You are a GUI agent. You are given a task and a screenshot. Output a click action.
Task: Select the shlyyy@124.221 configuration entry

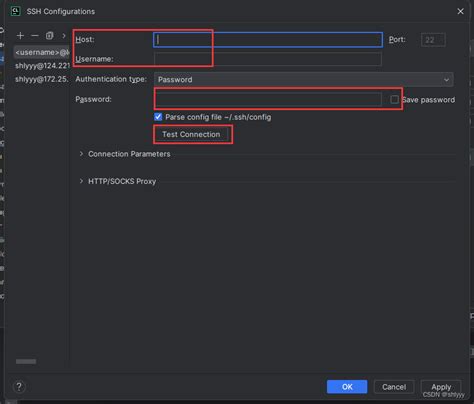click(42, 66)
